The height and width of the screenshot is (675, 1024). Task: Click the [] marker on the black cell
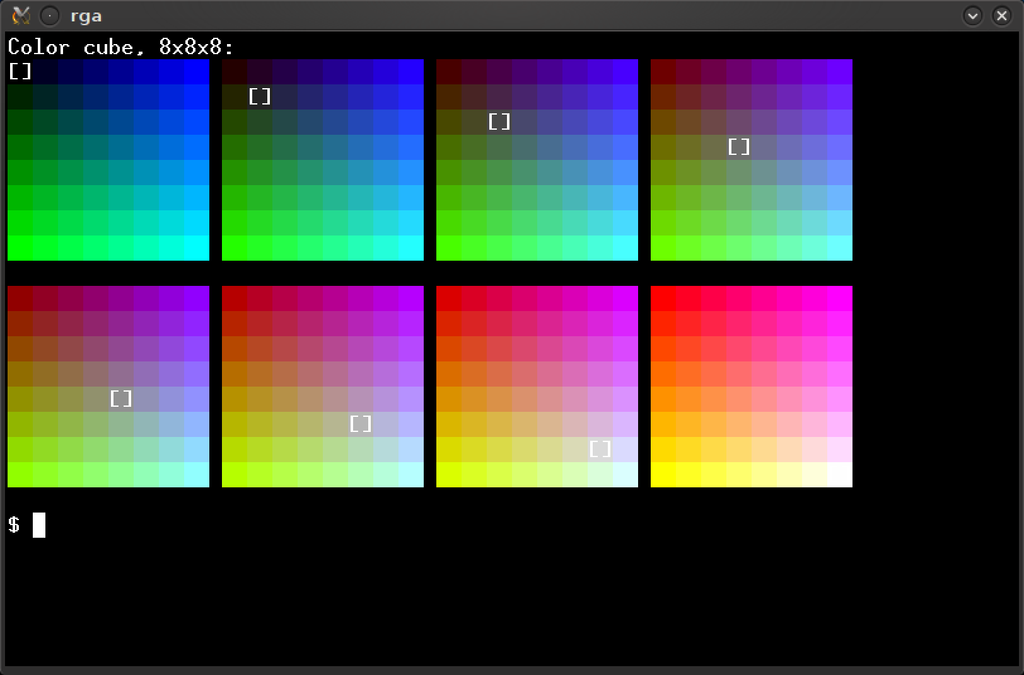20,71
